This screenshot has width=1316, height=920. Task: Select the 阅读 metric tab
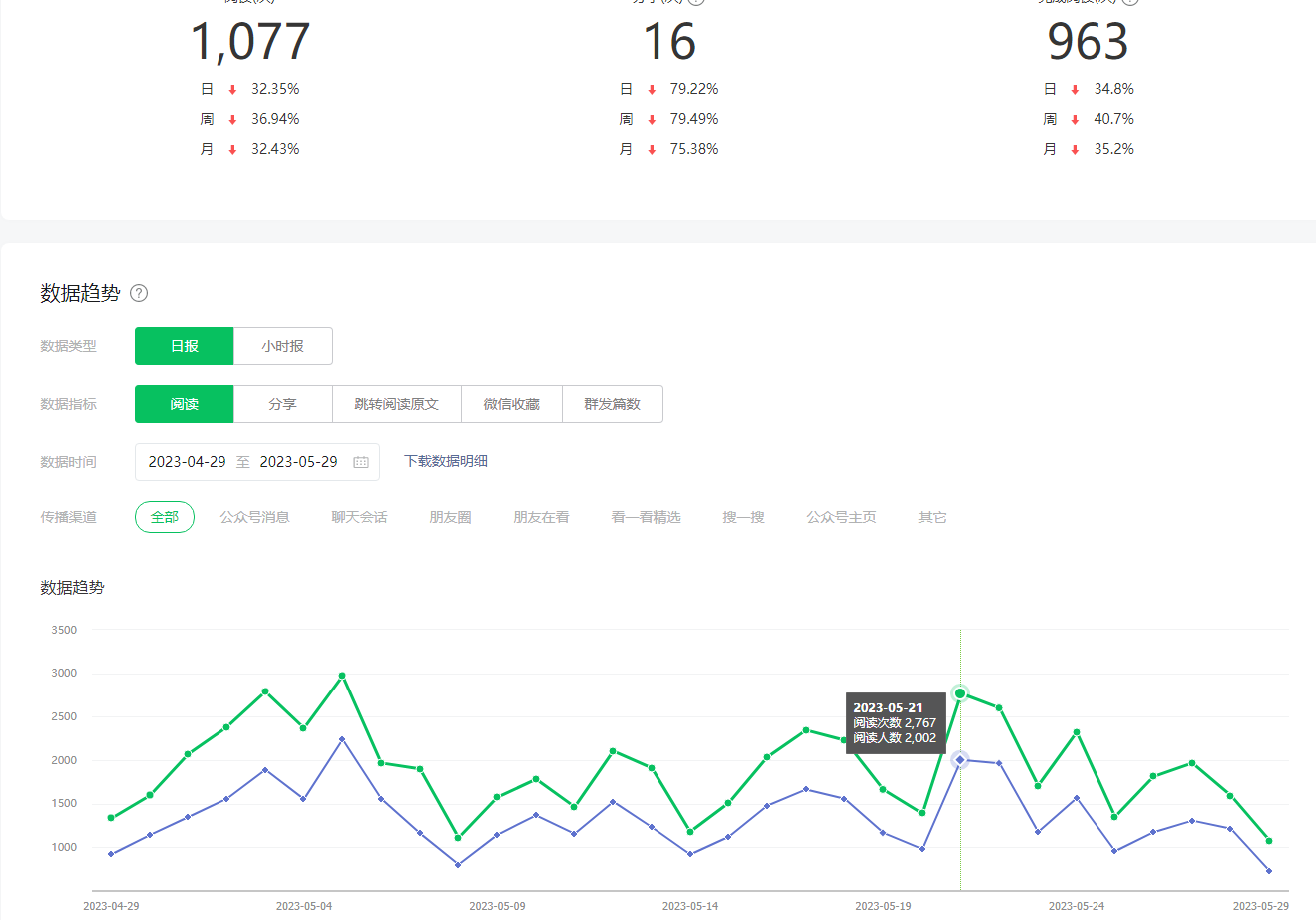tap(185, 404)
